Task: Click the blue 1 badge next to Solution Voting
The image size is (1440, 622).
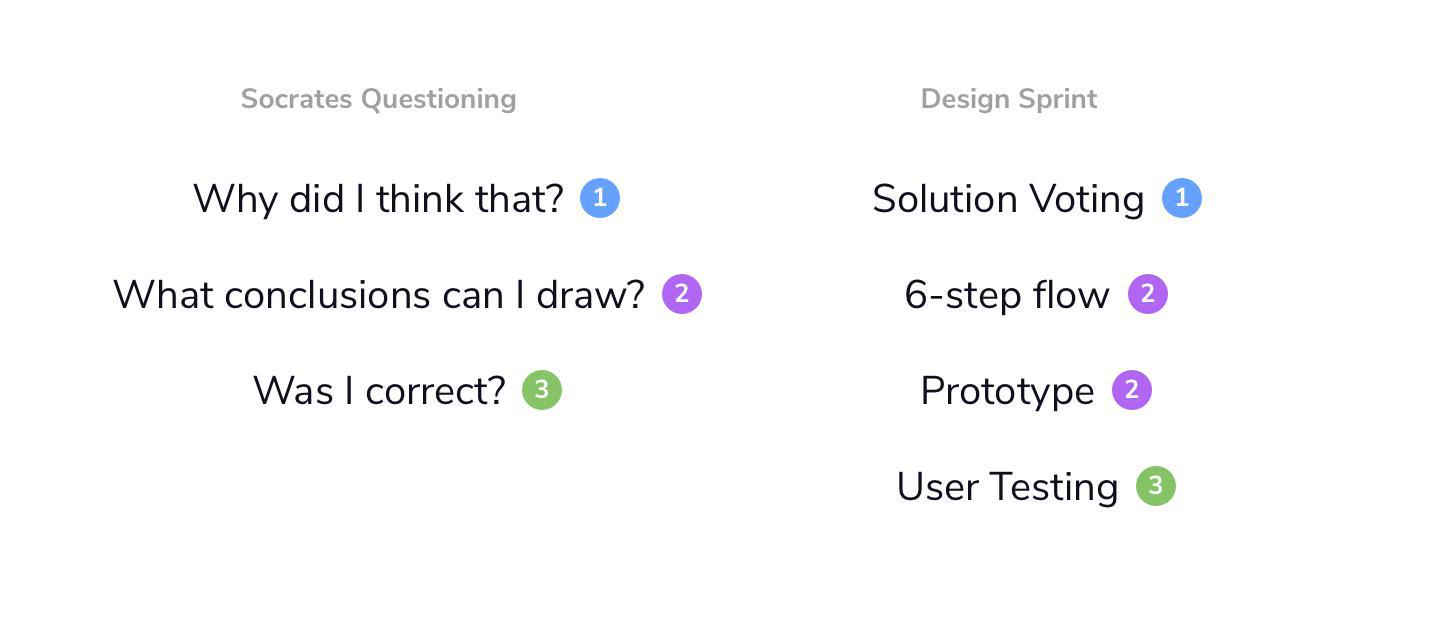Action: (x=1182, y=198)
